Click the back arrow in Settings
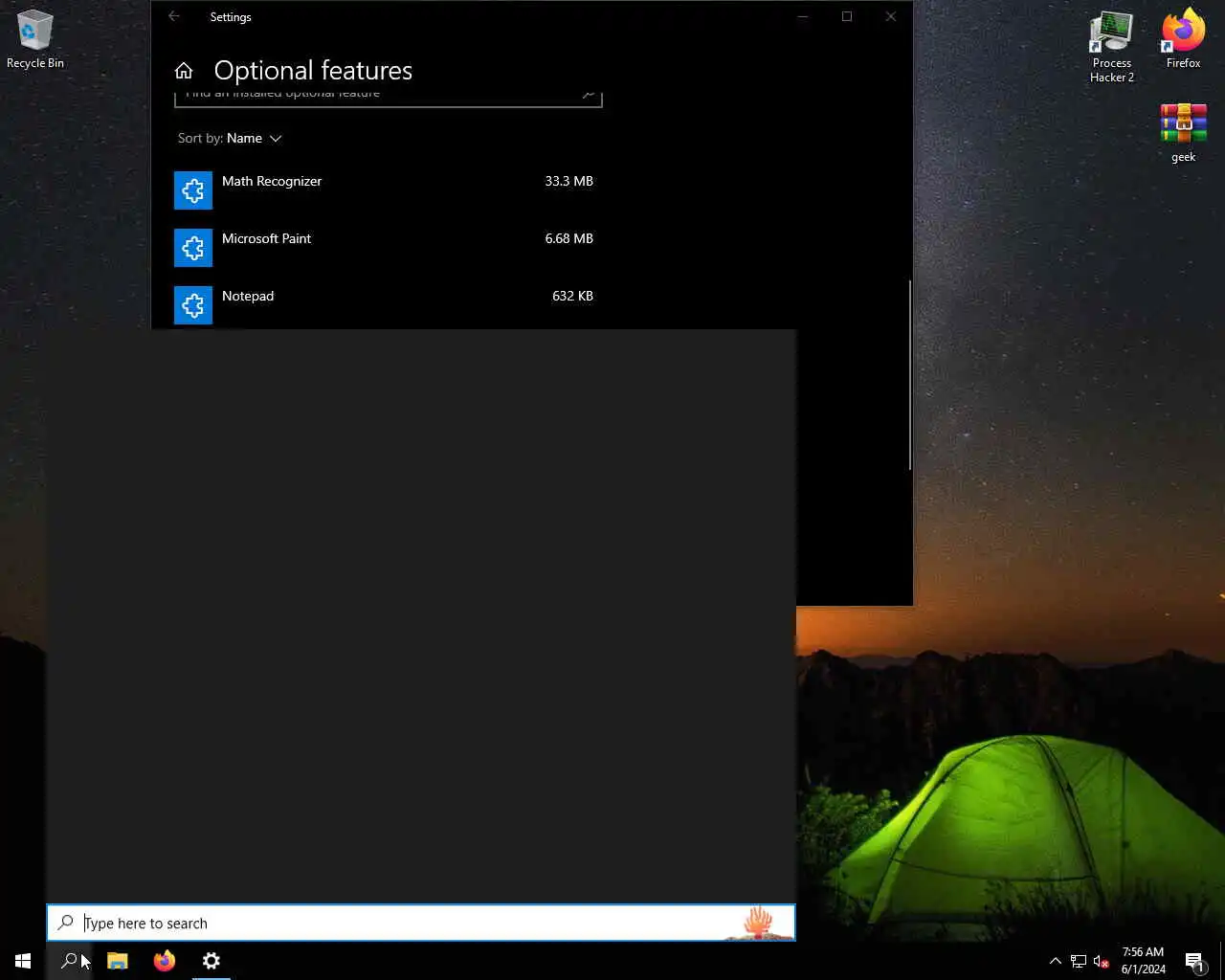This screenshot has height=980, width=1225. (x=174, y=16)
